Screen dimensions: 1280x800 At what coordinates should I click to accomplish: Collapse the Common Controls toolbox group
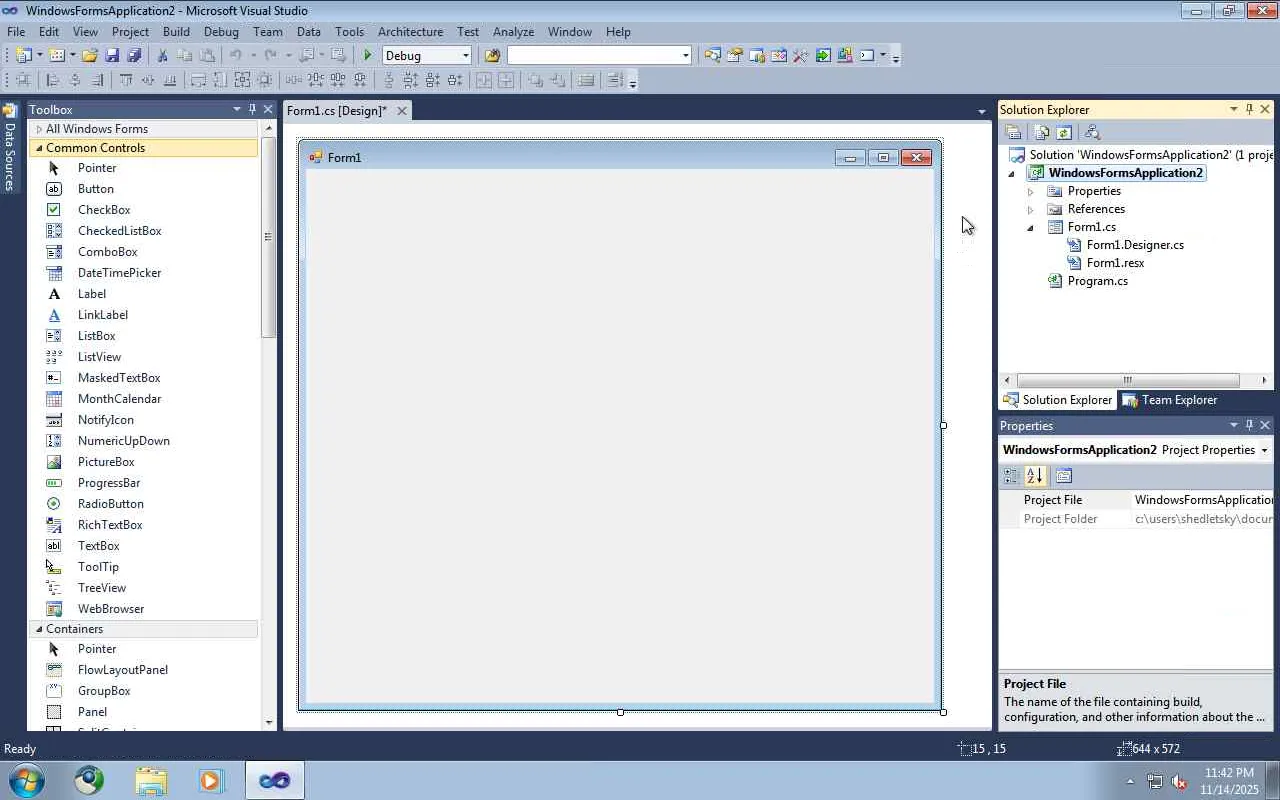pos(39,148)
